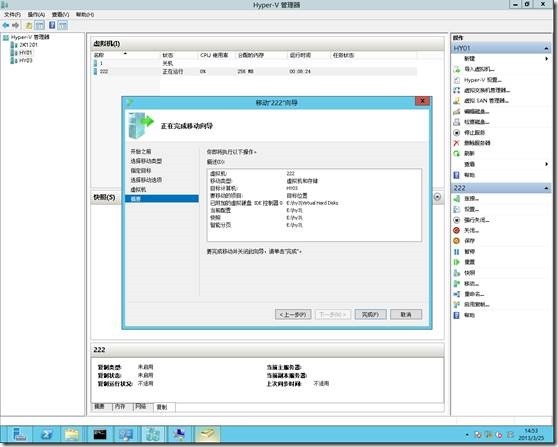Switch to the 复制 (Replication) bottom tab
This screenshot has width=558, height=447.
pyautogui.click(x=164, y=407)
